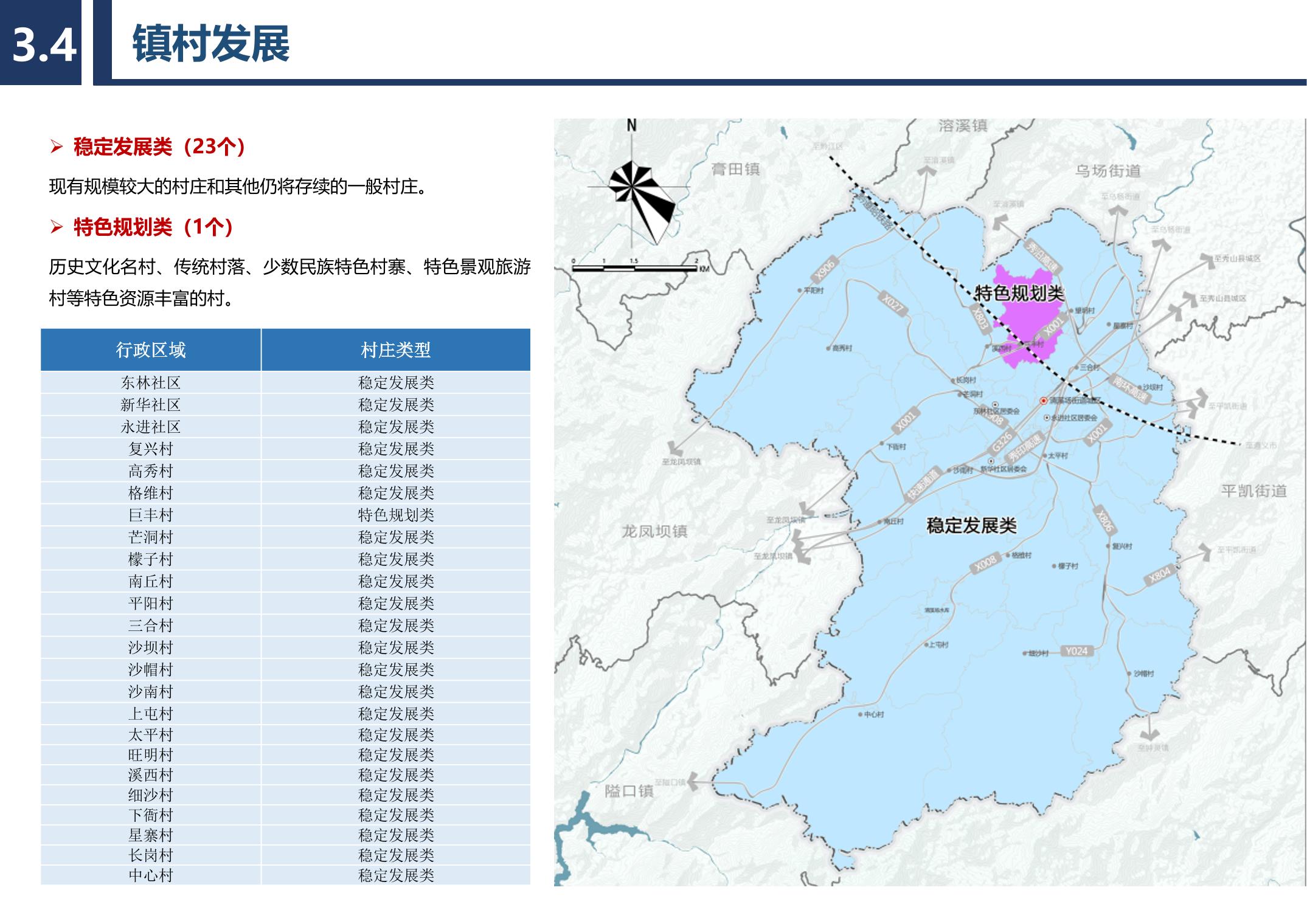Click 特色规划类 cell in table
Viewport: 1307px width, 924px height.
tap(395, 515)
